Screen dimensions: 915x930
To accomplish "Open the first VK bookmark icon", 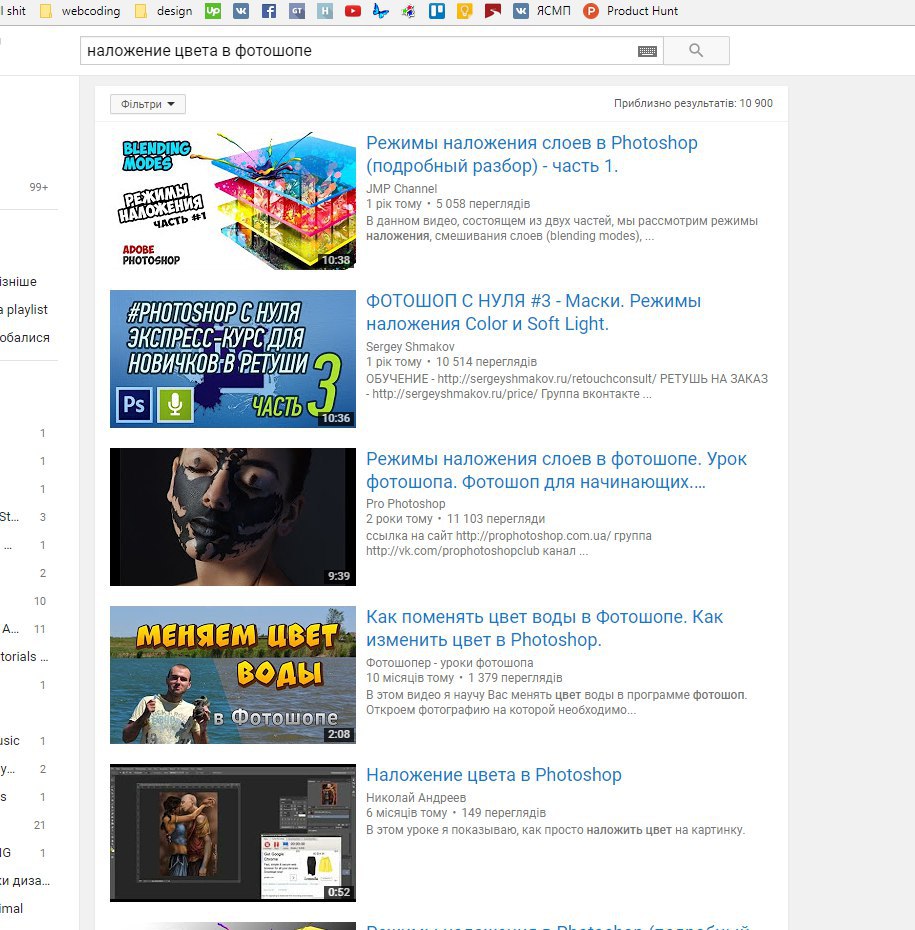I will (x=241, y=11).
